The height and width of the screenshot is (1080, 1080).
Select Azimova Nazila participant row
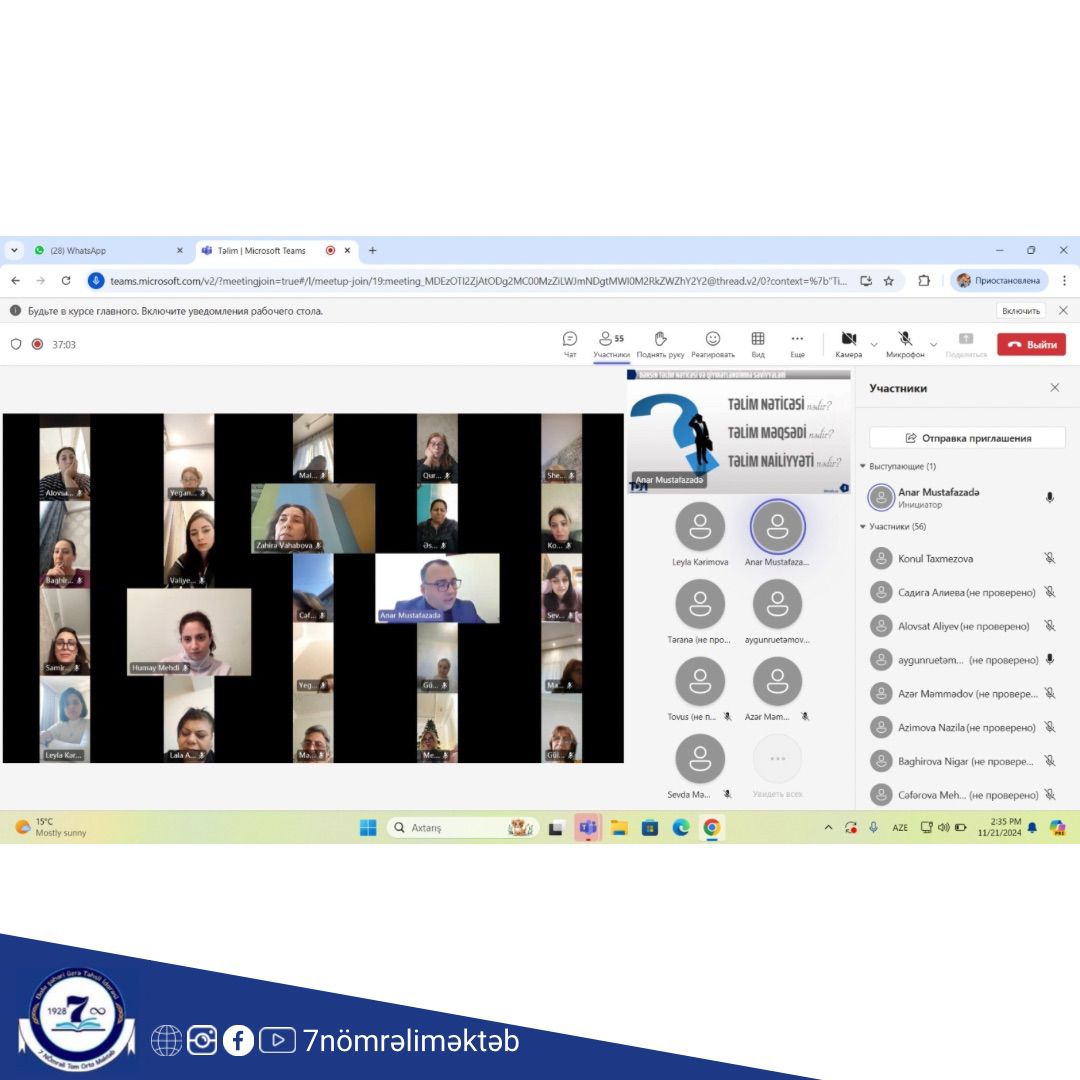962,727
